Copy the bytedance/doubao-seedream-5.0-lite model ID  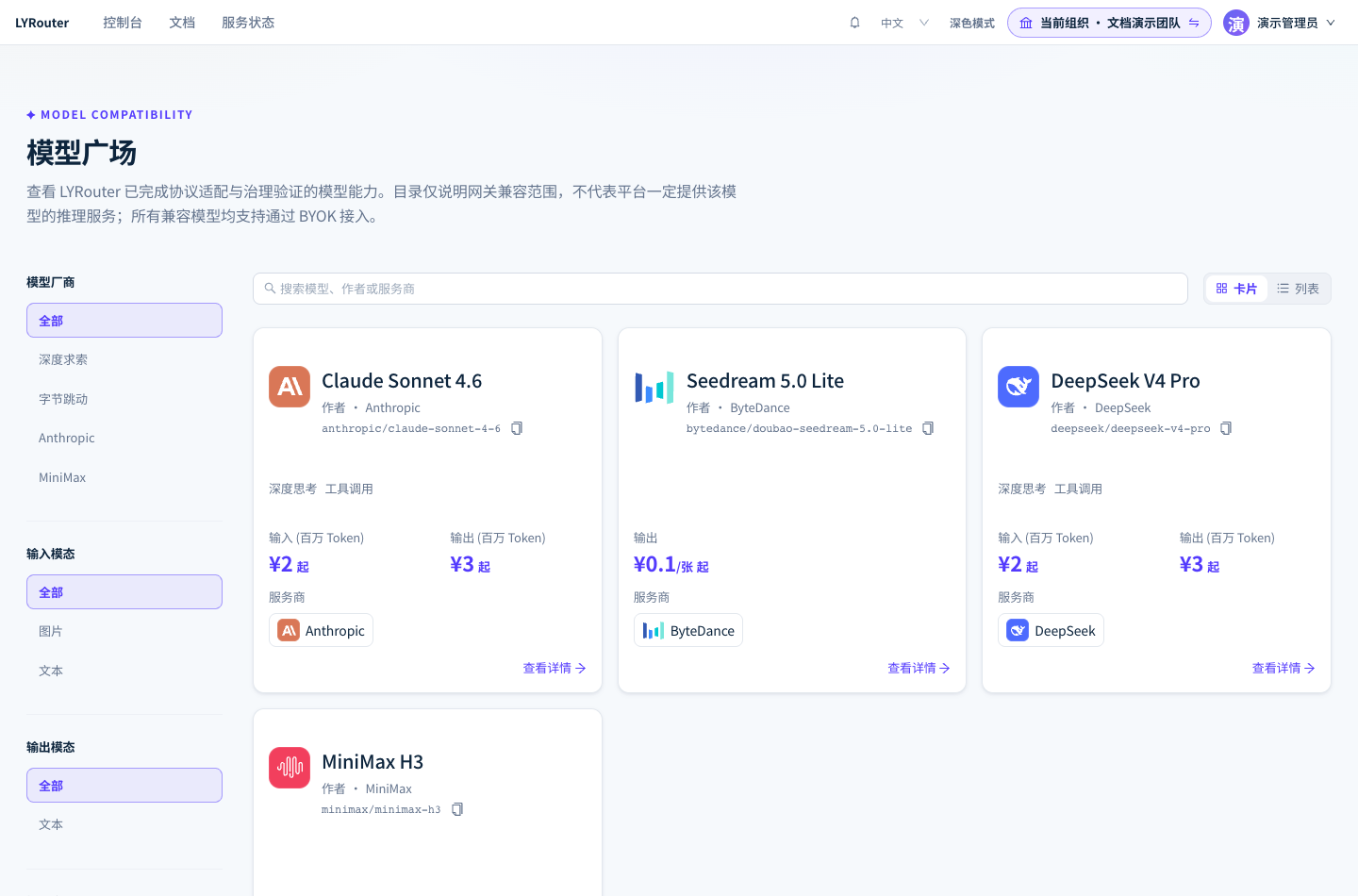pyautogui.click(x=928, y=428)
